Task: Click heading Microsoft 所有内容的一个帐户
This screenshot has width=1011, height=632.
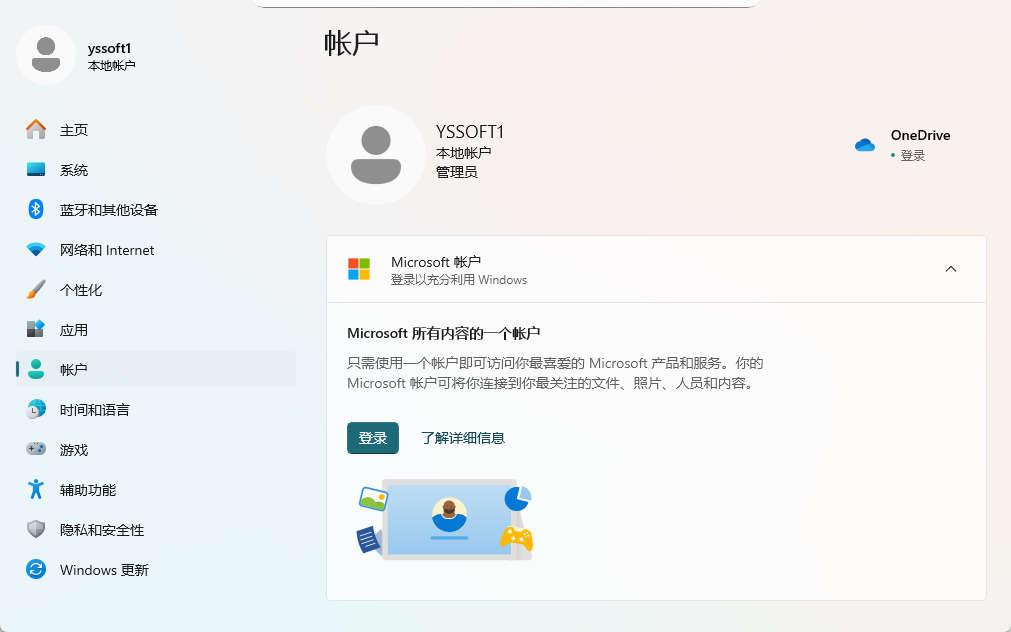Action: (444, 333)
